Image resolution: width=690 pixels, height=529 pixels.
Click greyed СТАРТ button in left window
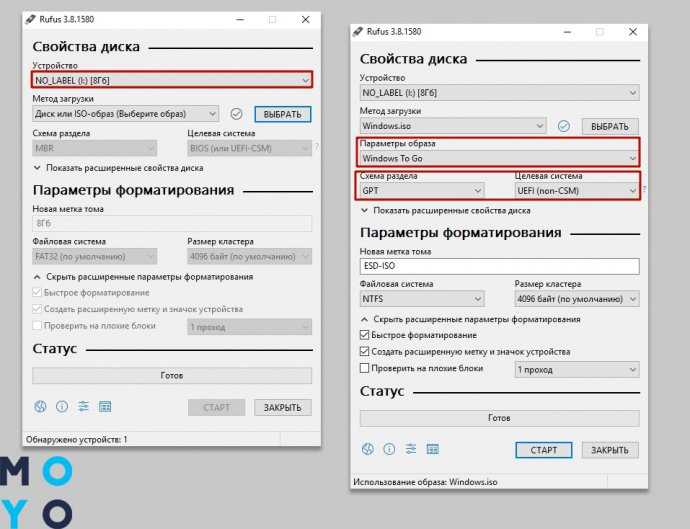pyautogui.click(x=217, y=408)
